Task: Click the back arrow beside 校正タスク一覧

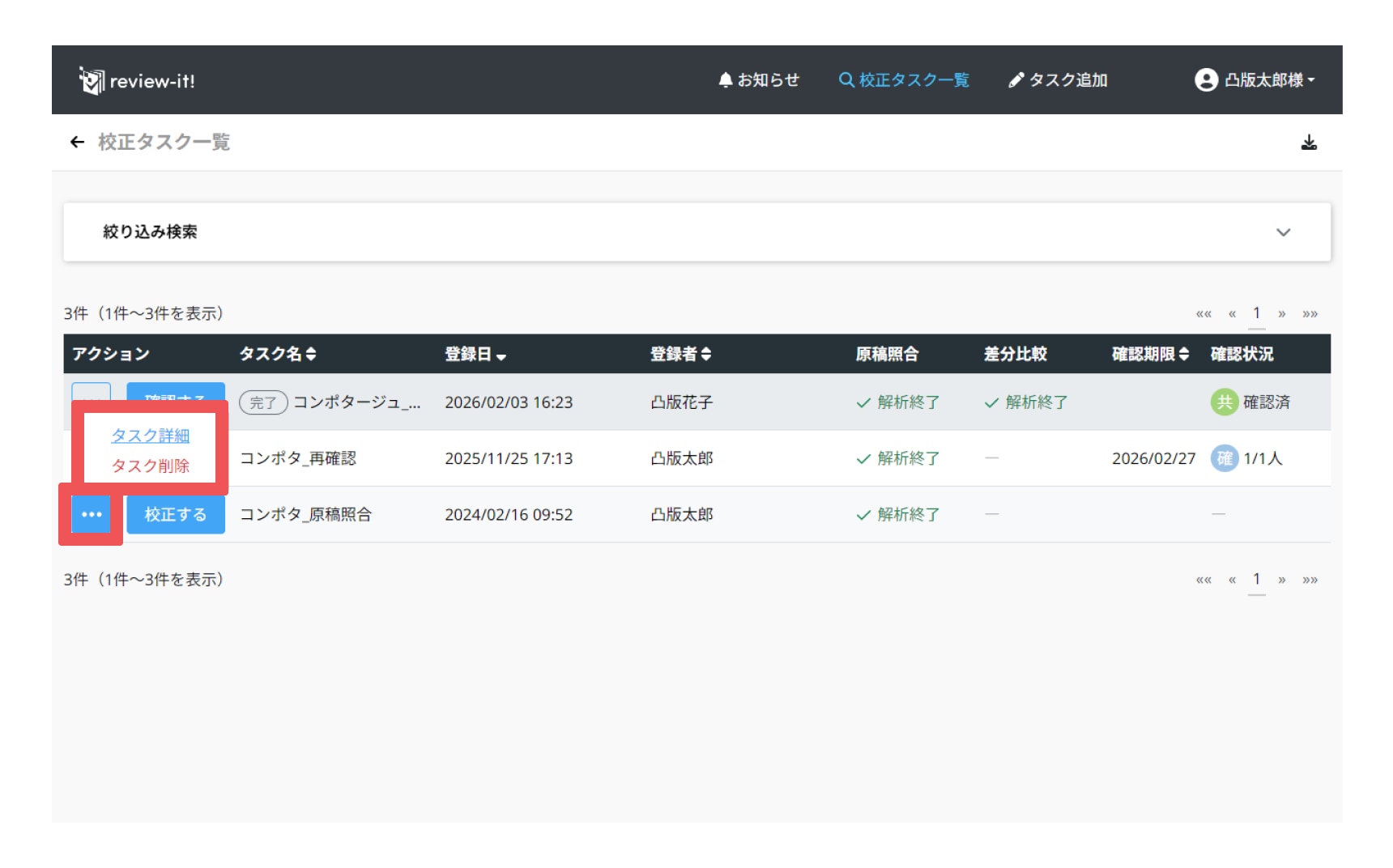Action: tap(77, 143)
